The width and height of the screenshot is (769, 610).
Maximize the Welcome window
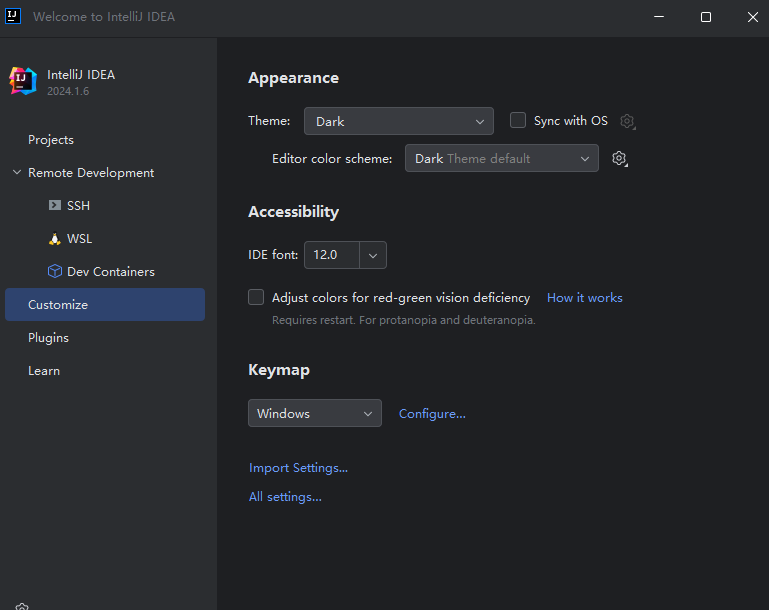706,17
